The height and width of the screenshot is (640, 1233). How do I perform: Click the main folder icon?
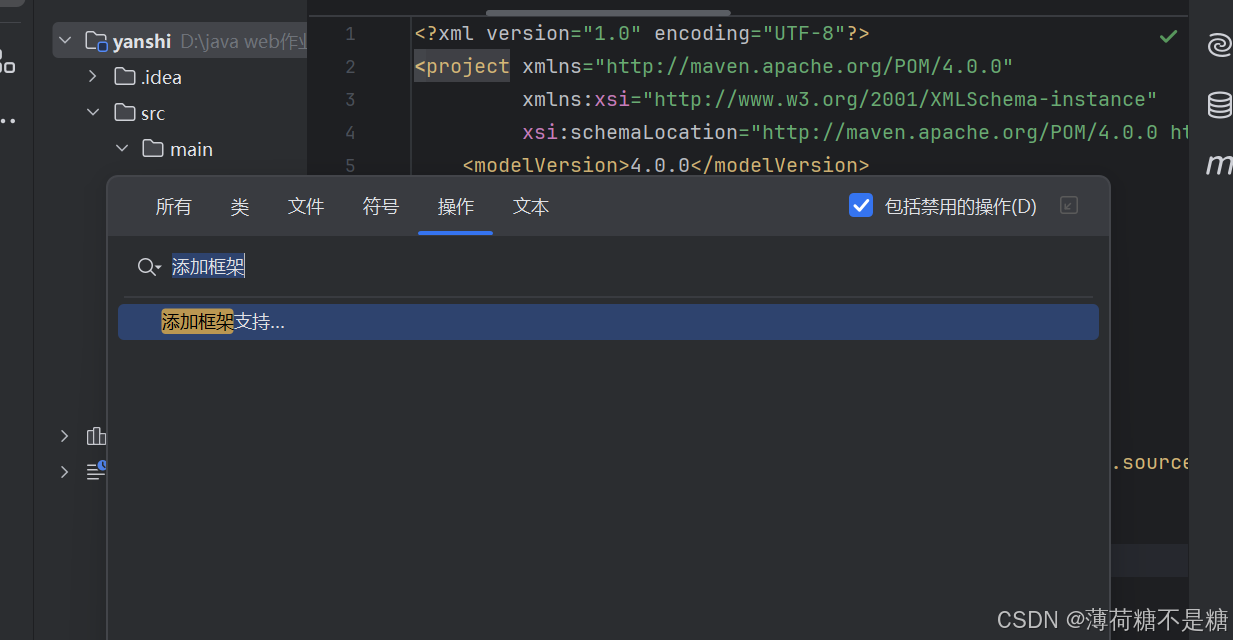(x=153, y=149)
